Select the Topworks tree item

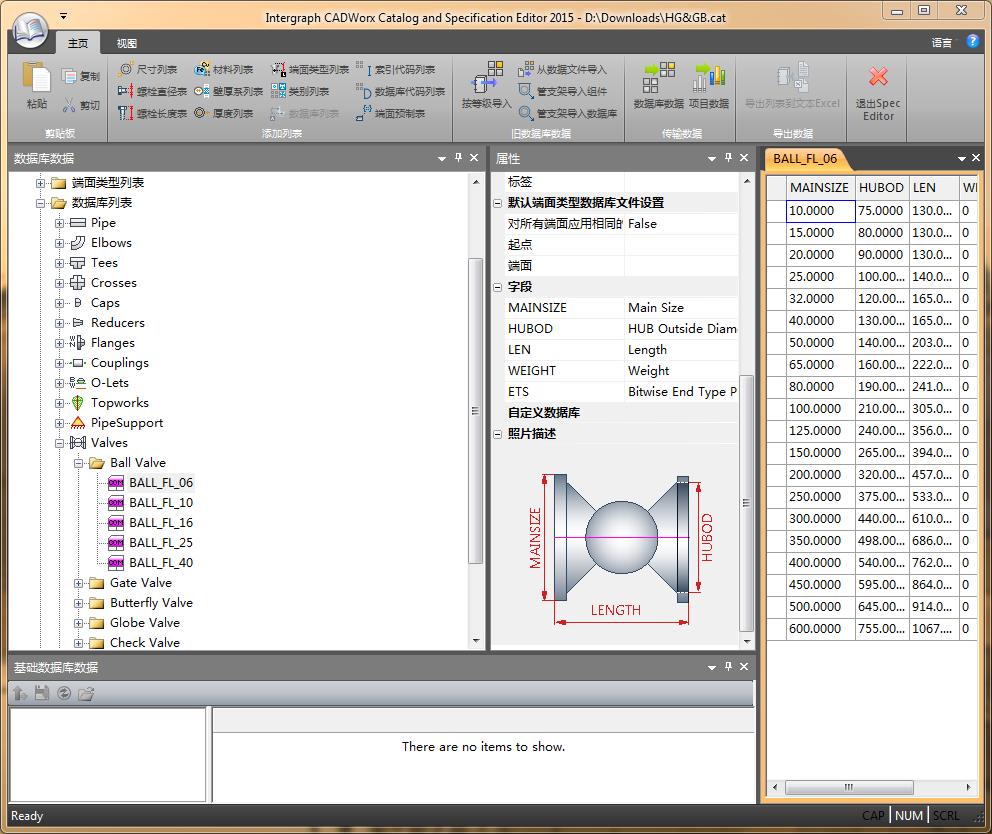(x=120, y=402)
